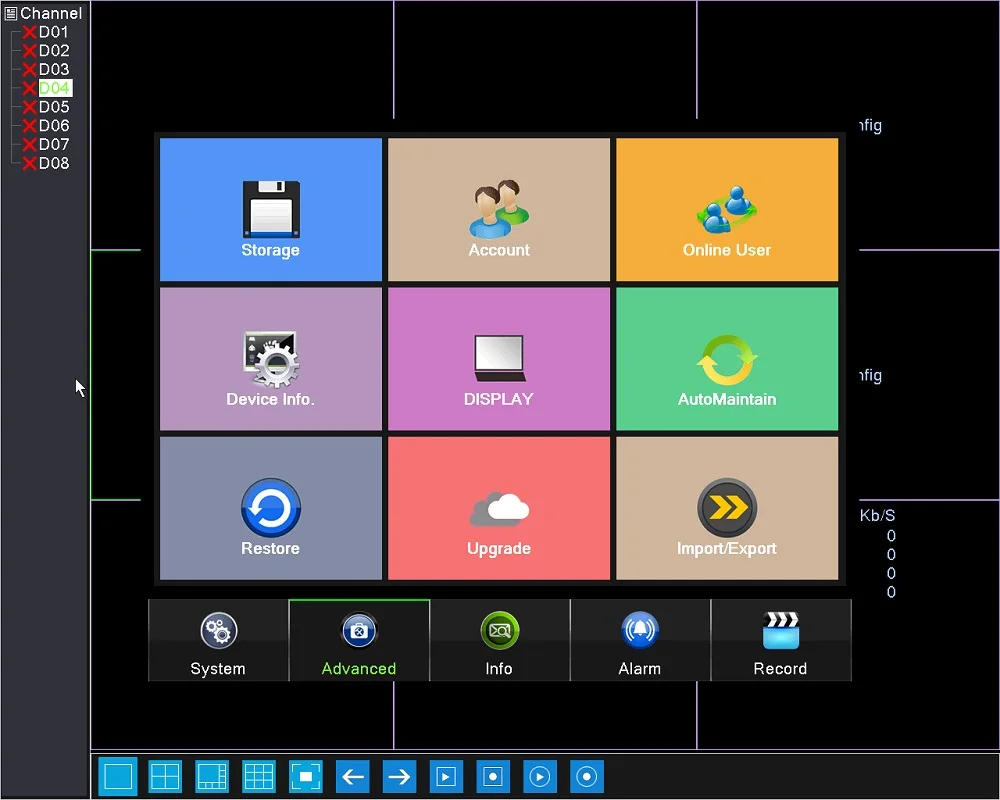Select channel D03 in the list

pos(54,69)
